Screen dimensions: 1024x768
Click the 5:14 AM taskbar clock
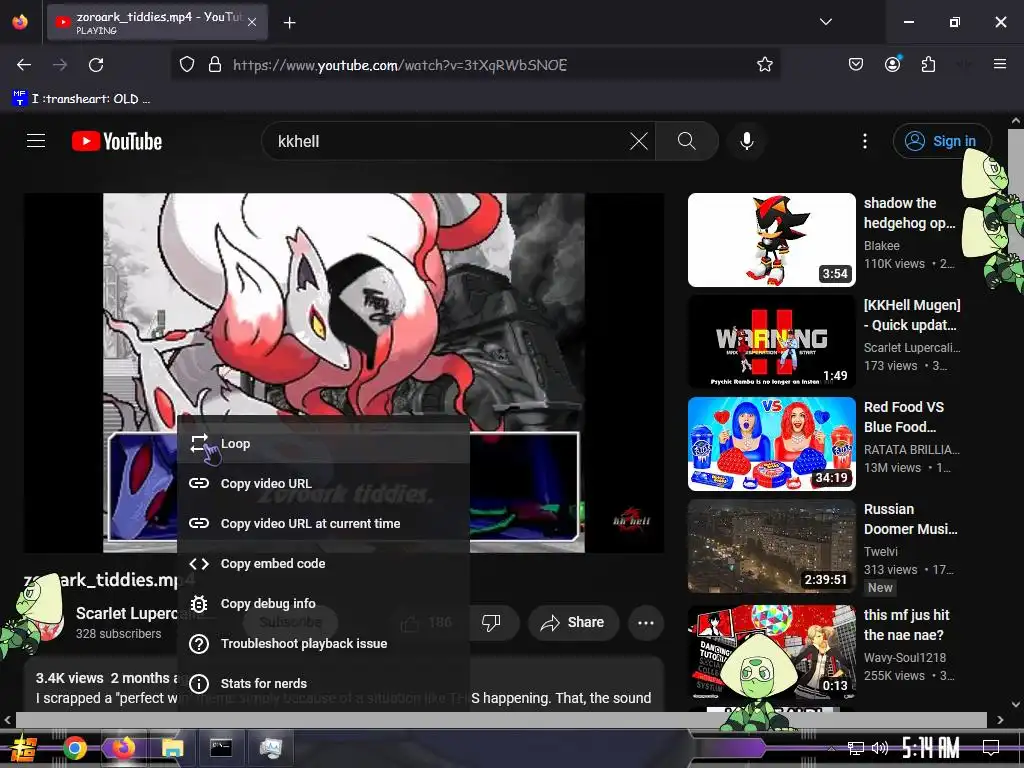931,747
